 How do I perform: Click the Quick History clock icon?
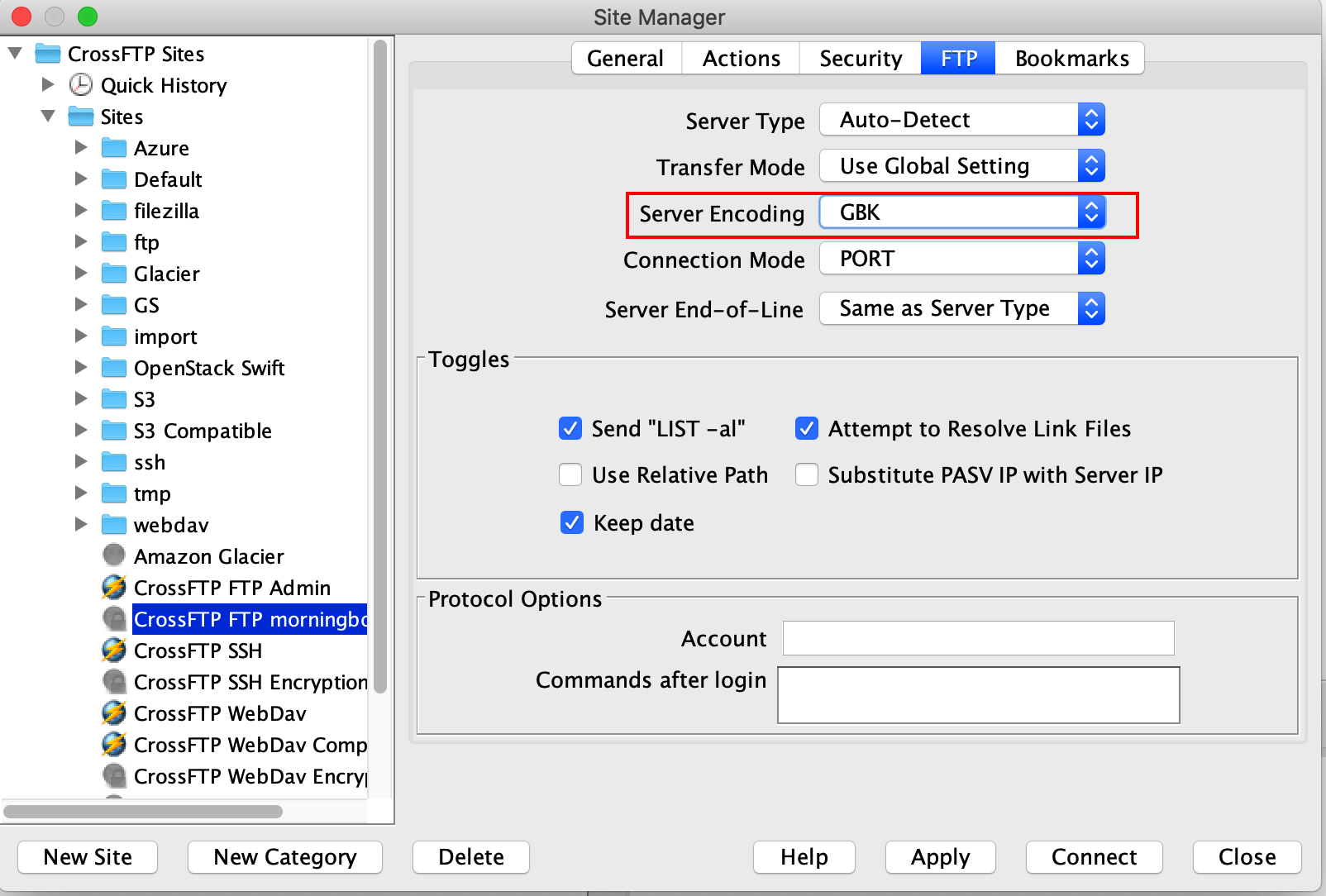pos(79,85)
